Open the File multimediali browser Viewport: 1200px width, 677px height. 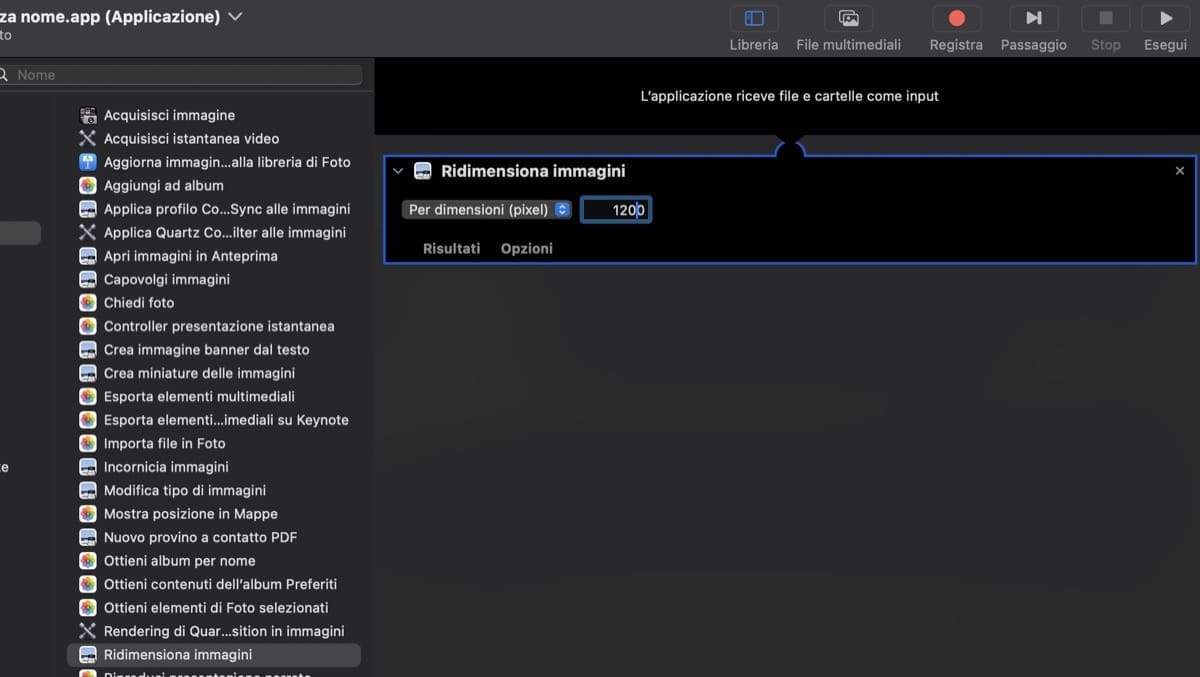pyautogui.click(x=848, y=27)
